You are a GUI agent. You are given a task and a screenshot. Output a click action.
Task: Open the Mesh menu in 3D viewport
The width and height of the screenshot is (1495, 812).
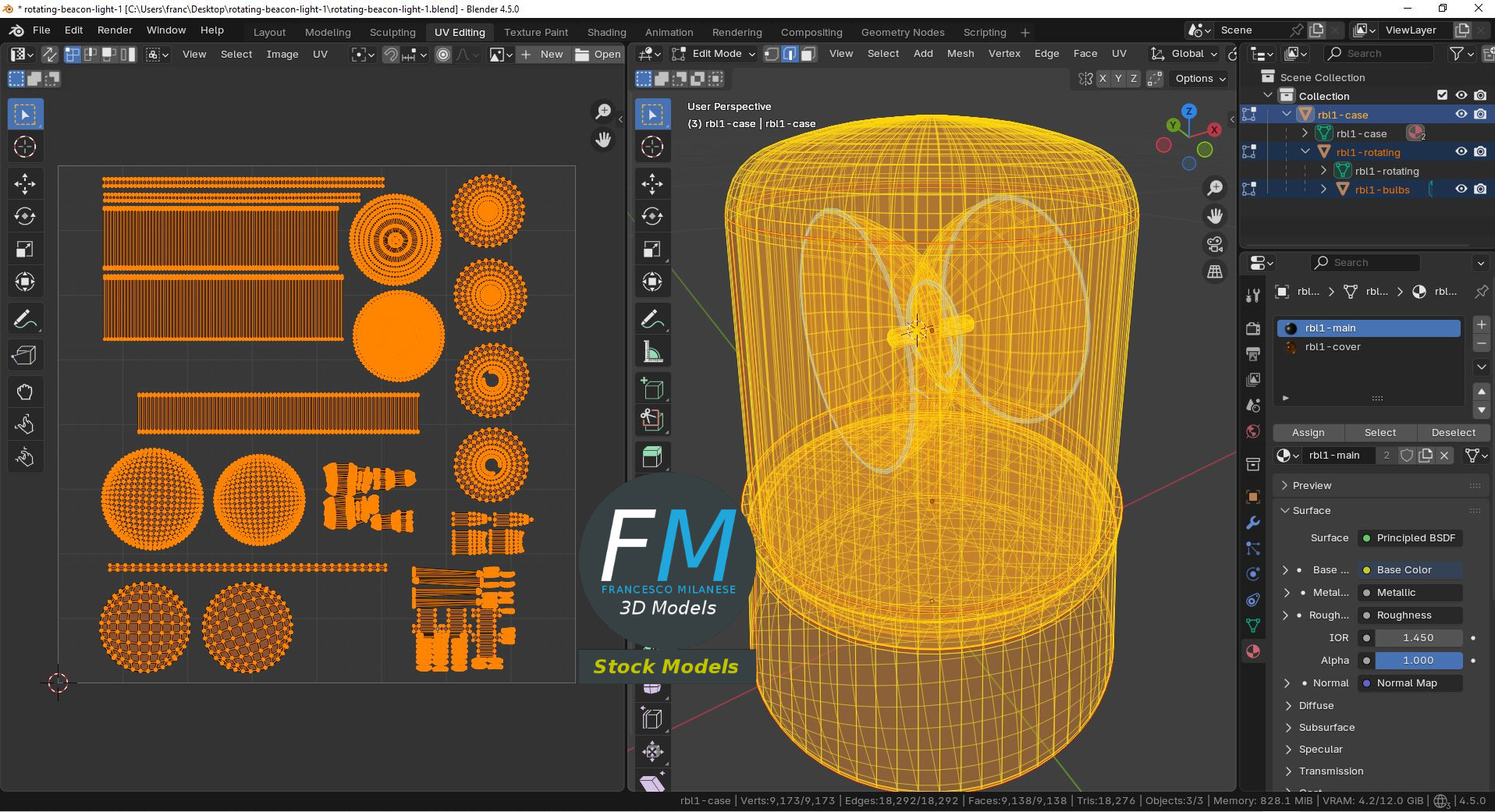coord(961,54)
